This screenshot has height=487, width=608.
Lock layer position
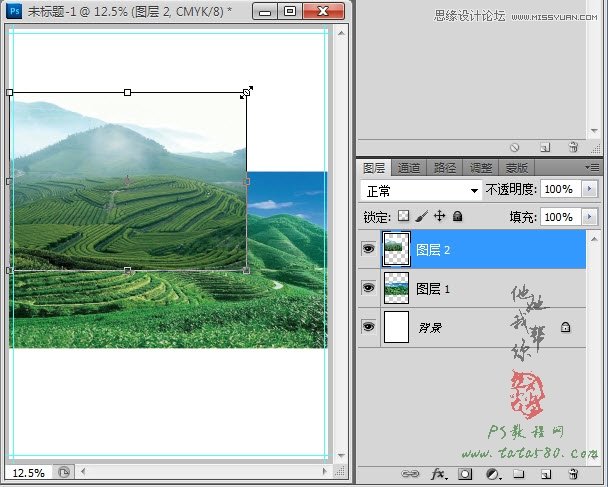point(439,216)
